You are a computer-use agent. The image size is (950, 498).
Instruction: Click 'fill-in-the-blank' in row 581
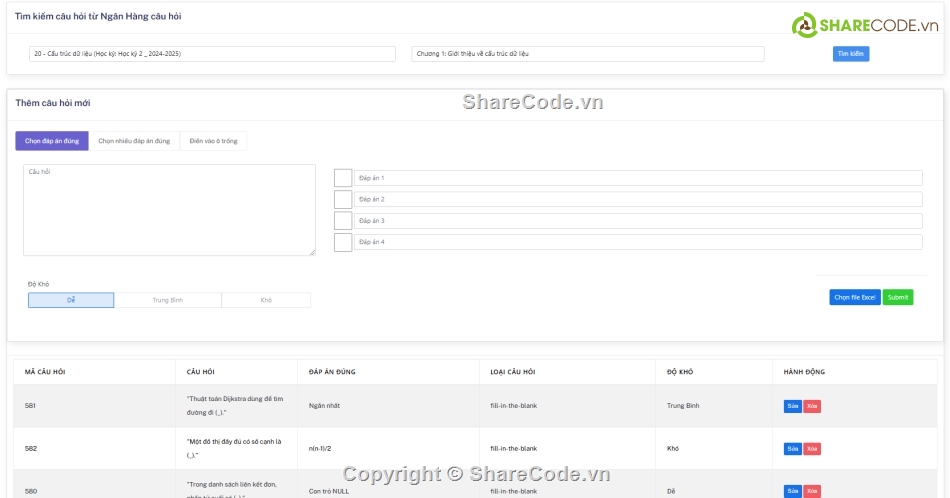514,406
